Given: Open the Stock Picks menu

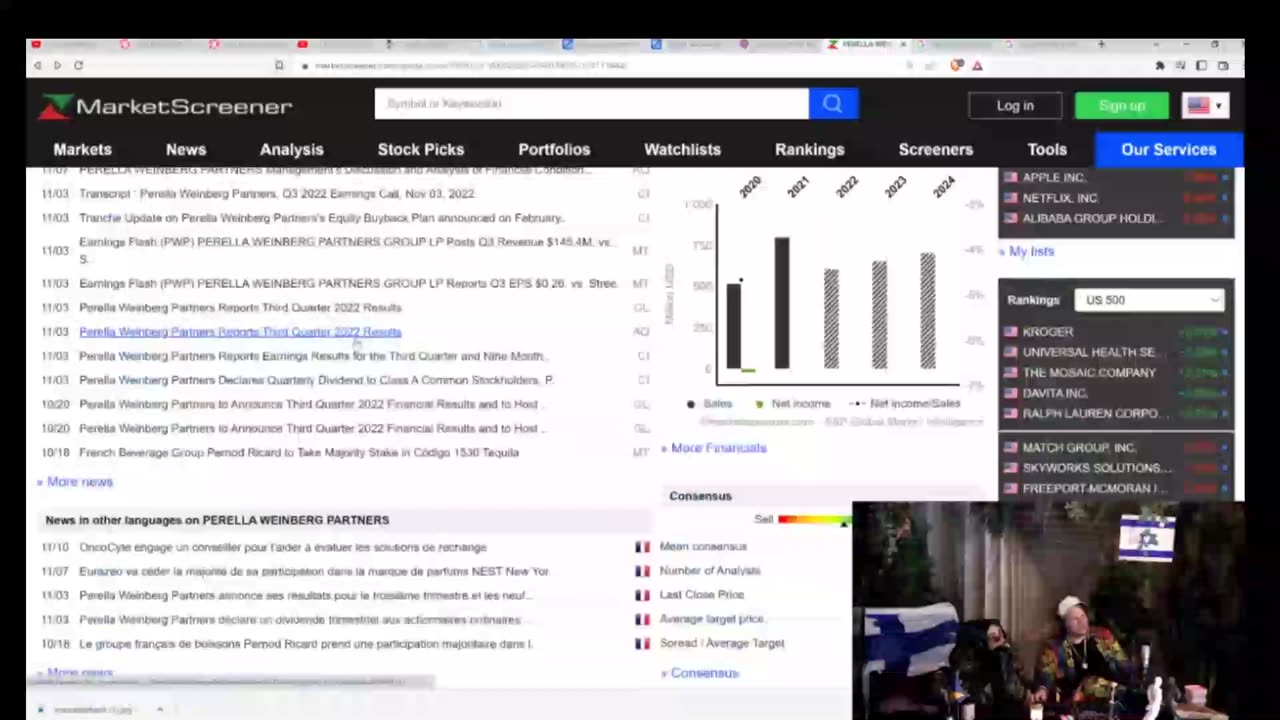Looking at the screenshot, I should pyautogui.click(x=421, y=149).
